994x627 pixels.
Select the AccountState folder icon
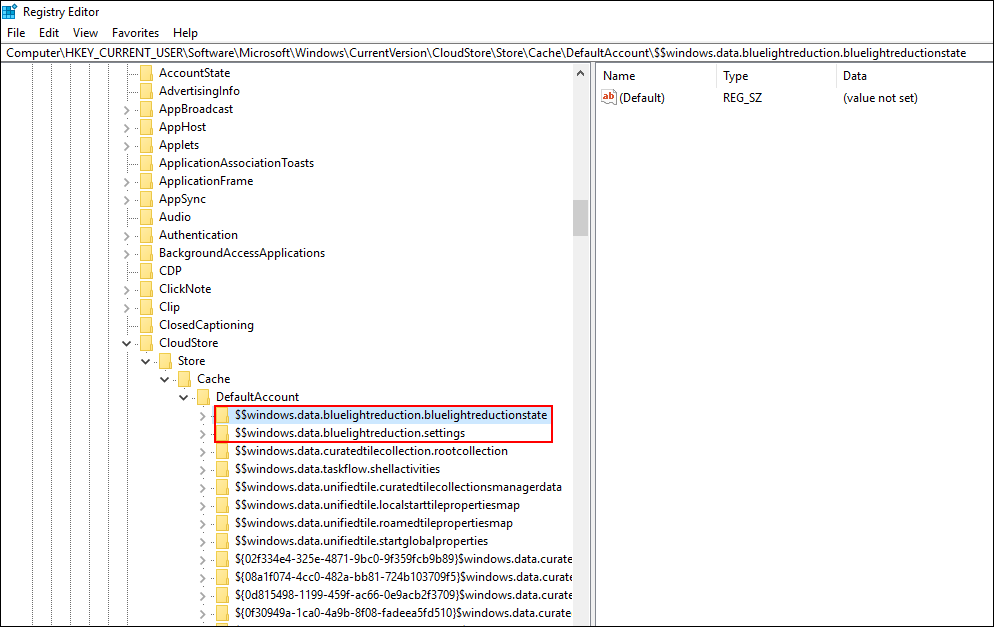tap(146, 73)
